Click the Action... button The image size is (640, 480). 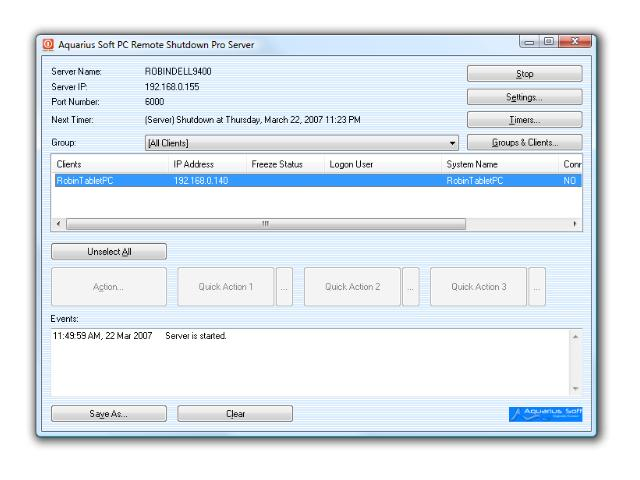109,287
